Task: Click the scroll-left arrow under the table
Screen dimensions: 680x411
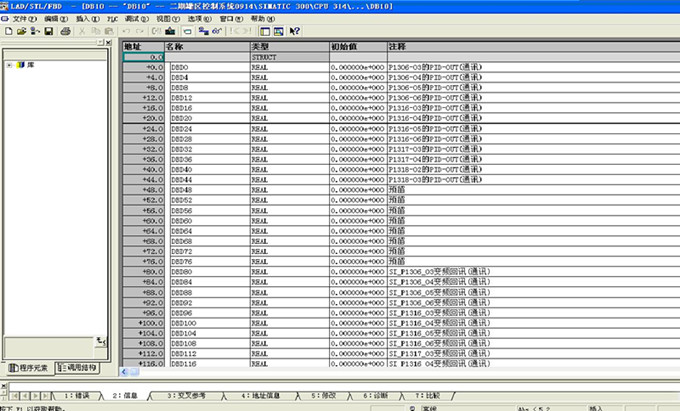Action: tap(124, 372)
